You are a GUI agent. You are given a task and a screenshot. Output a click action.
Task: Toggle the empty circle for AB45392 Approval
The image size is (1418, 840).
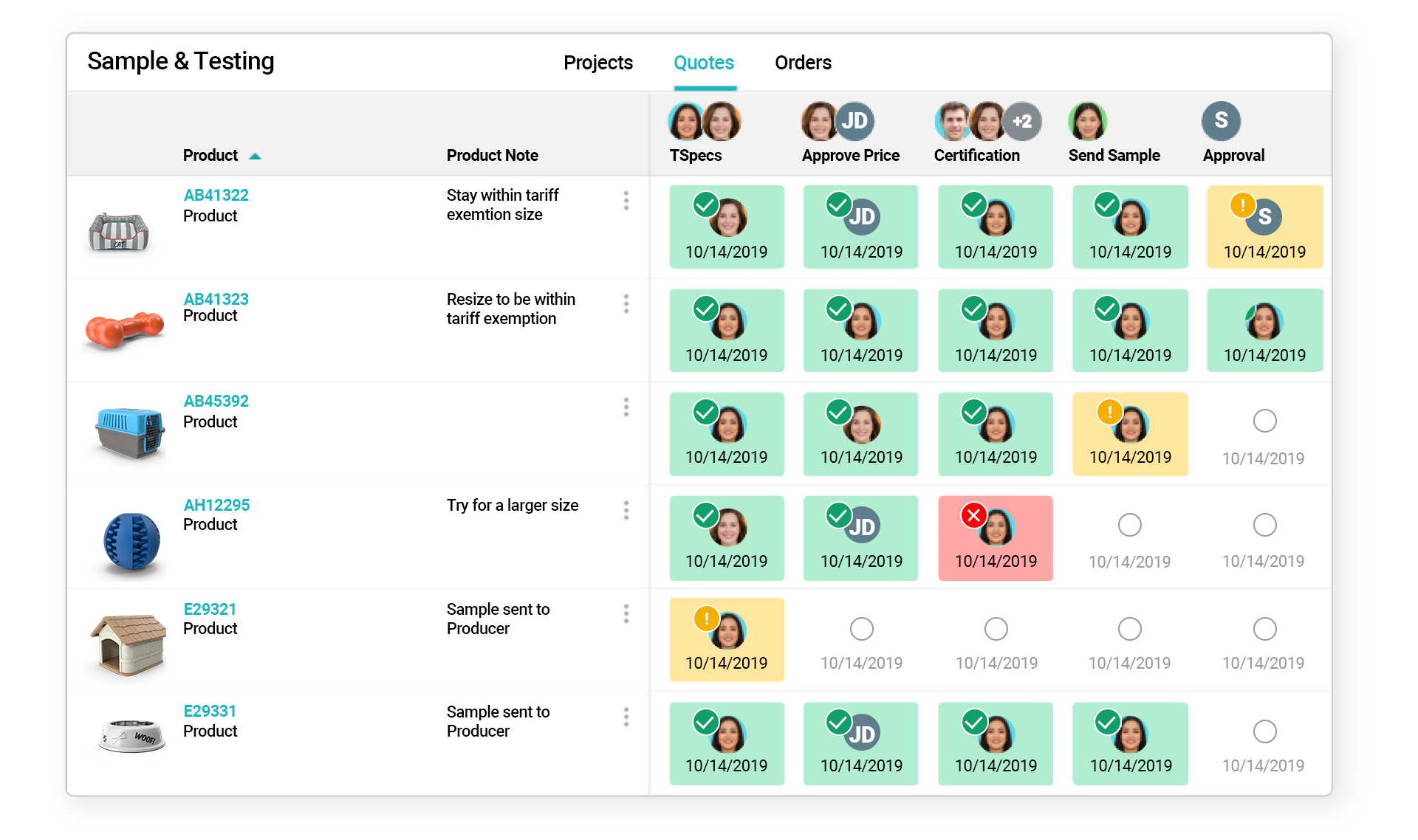click(1264, 420)
